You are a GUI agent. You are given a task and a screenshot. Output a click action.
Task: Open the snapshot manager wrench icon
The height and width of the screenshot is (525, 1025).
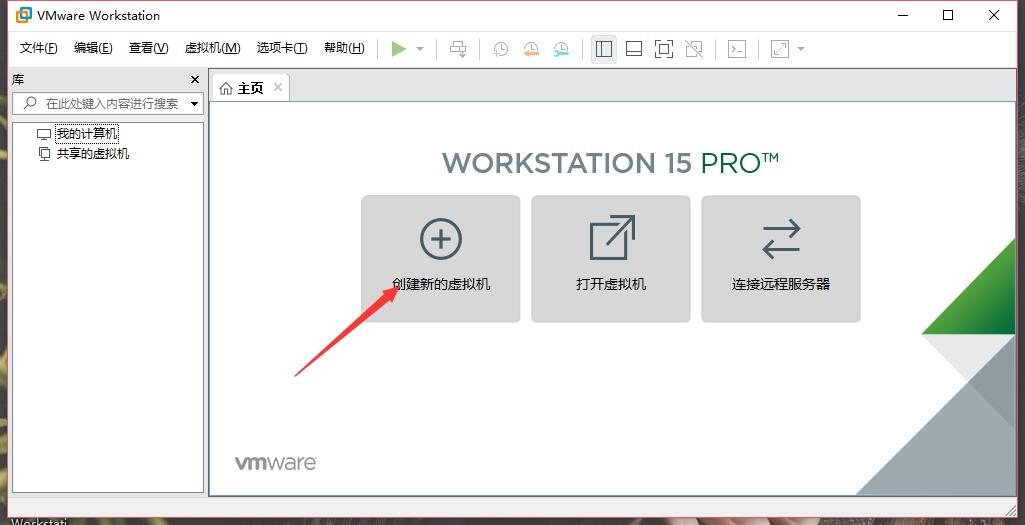[561, 49]
